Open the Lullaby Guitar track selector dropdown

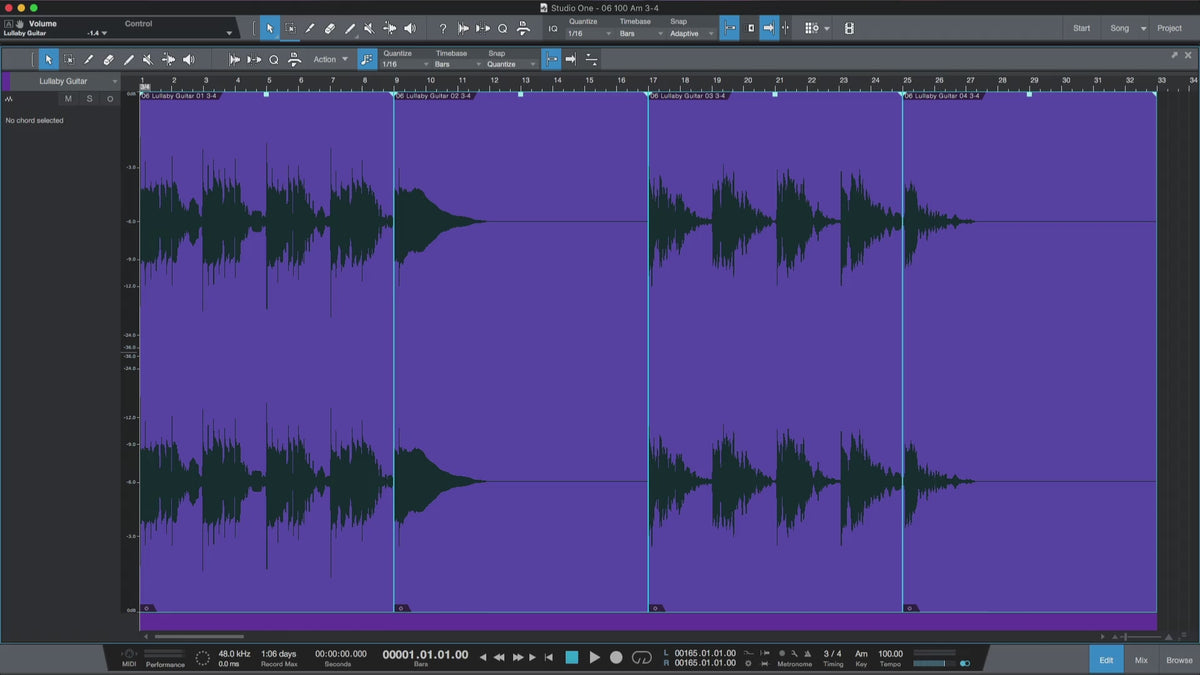[115, 81]
